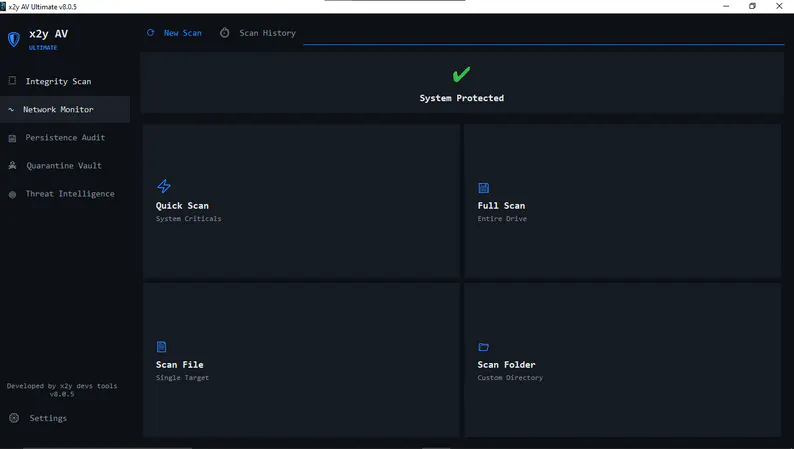794x449 pixels.
Task: Restore down the x2y AV window
Action: [x=752, y=6]
